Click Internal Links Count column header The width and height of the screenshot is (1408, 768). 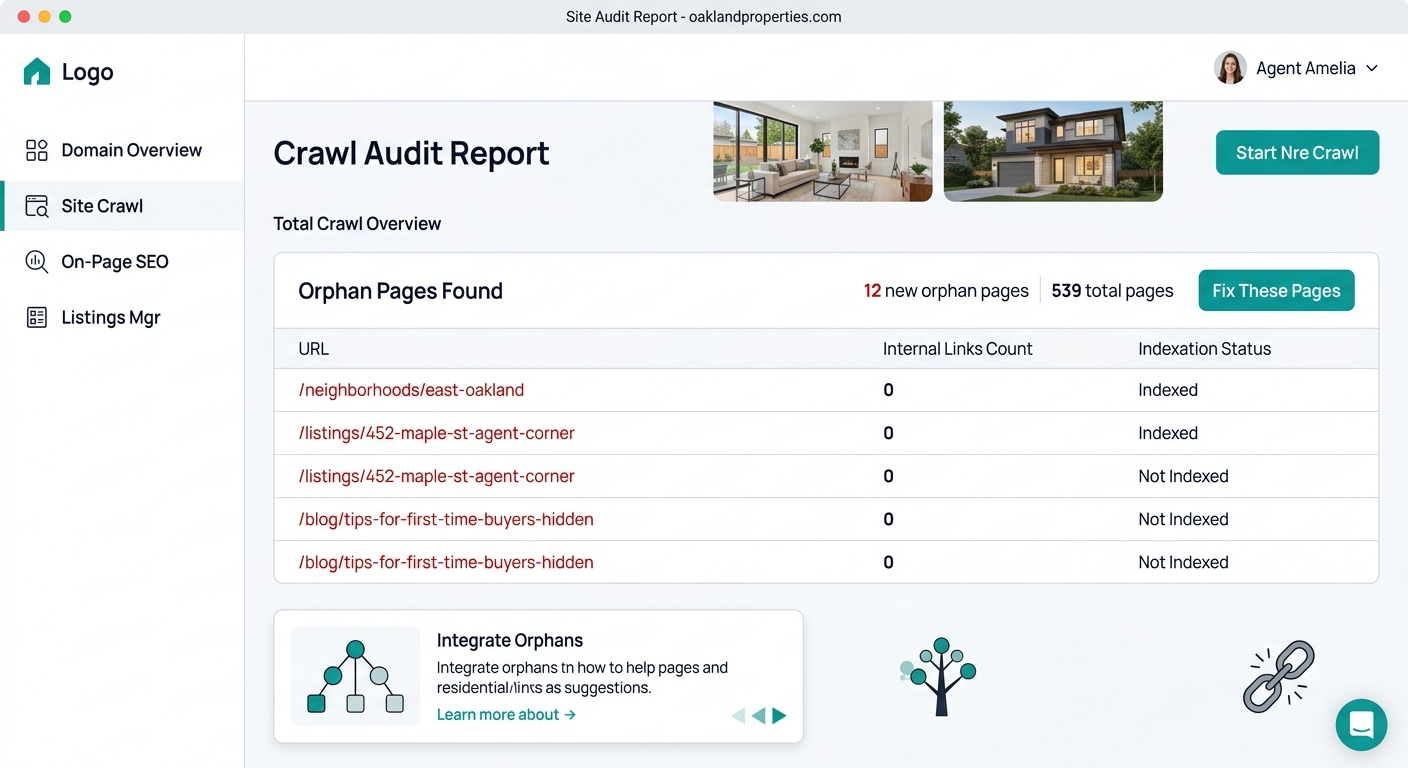[x=957, y=349]
